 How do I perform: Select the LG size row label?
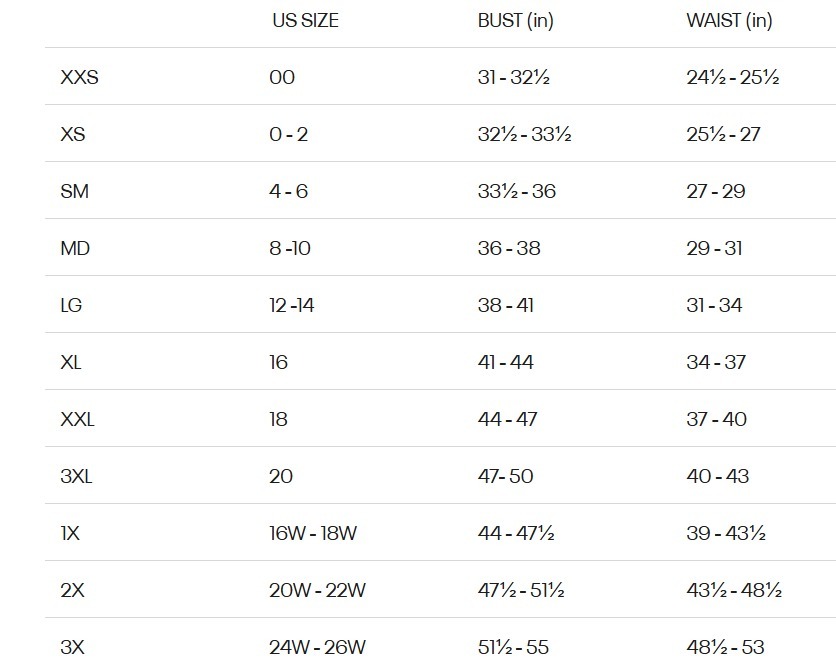(x=71, y=305)
